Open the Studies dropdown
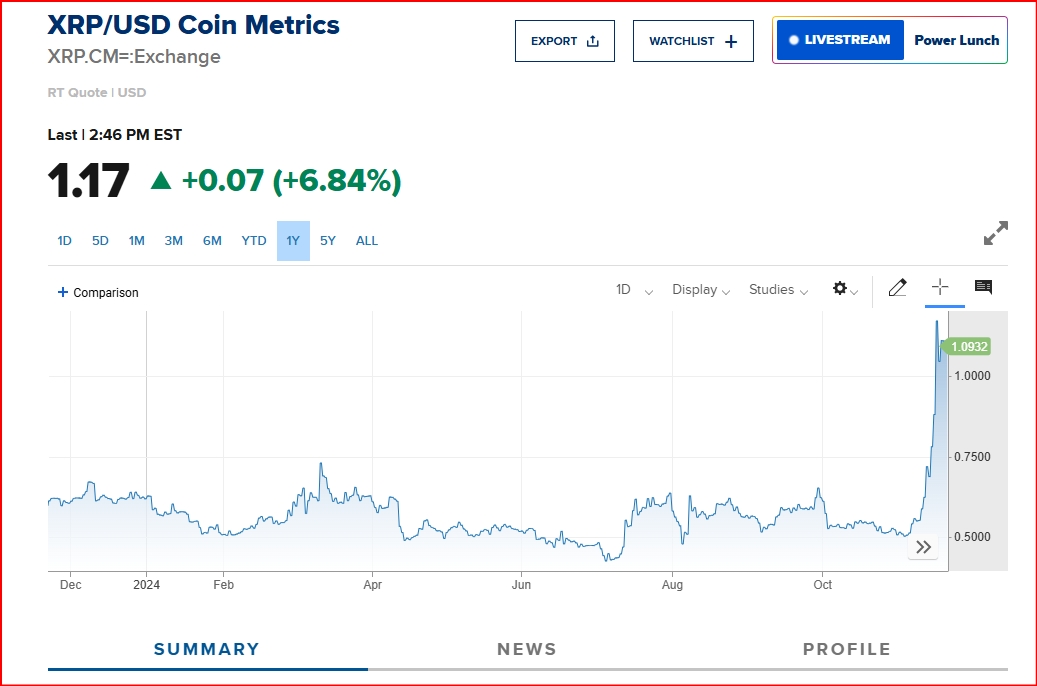The image size is (1037, 686). tap(779, 290)
